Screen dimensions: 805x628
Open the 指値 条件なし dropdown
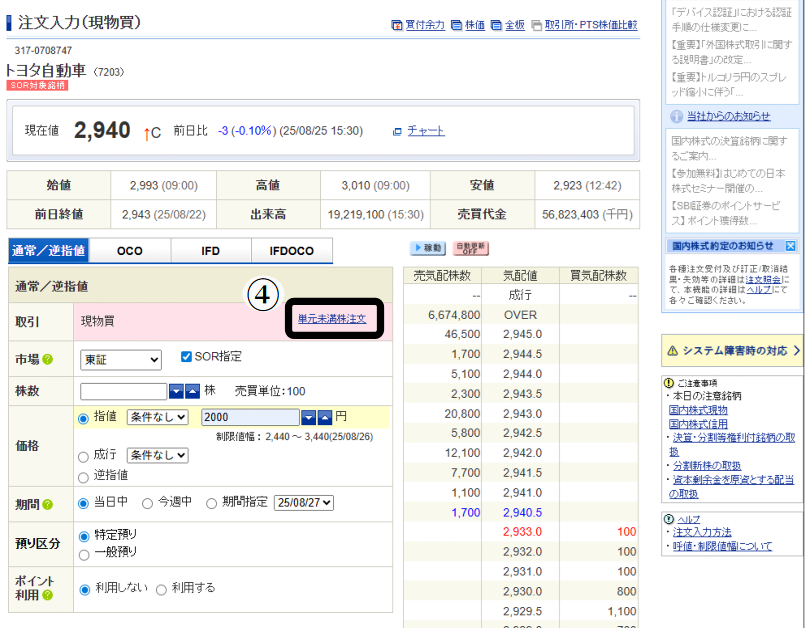159,417
